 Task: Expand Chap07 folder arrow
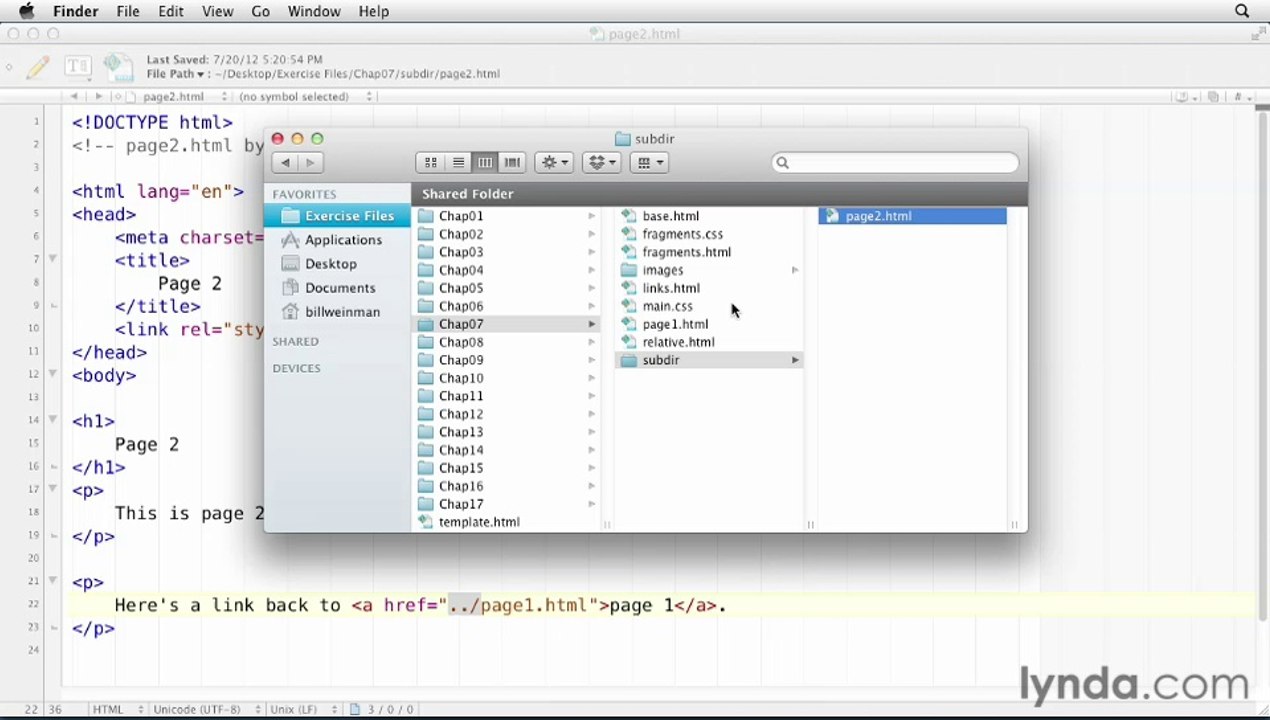pyautogui.click(x=591, y=324)
